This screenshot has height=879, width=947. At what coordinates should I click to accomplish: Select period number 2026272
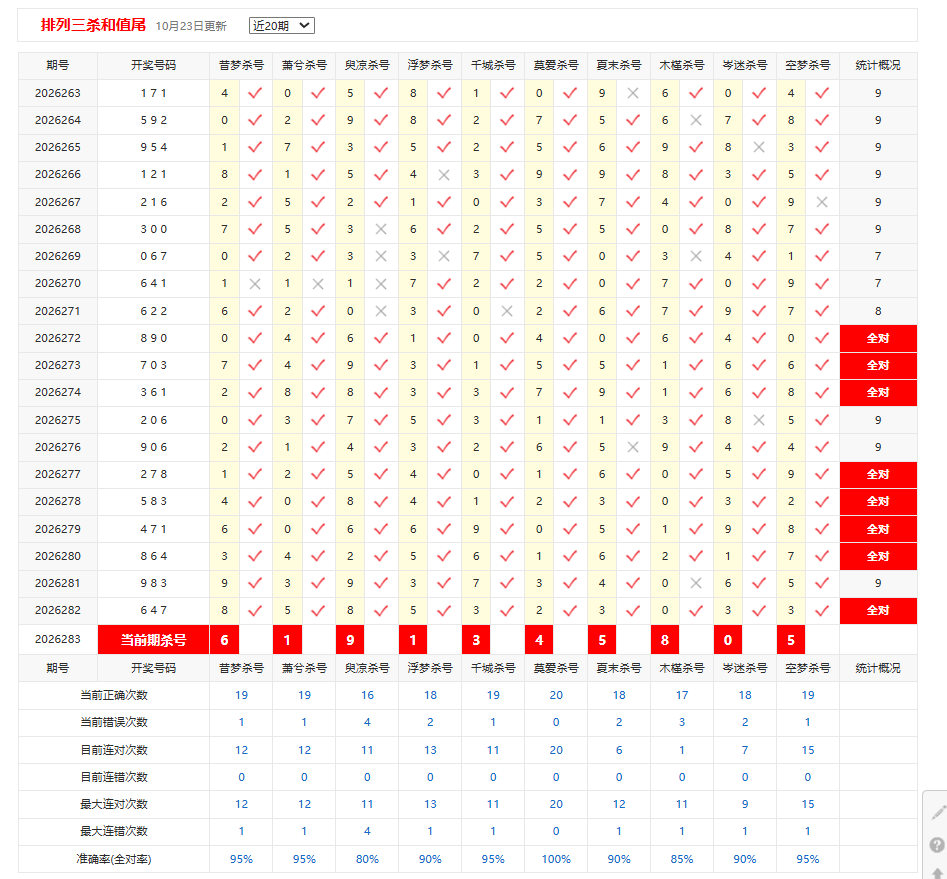coord(57,338)
